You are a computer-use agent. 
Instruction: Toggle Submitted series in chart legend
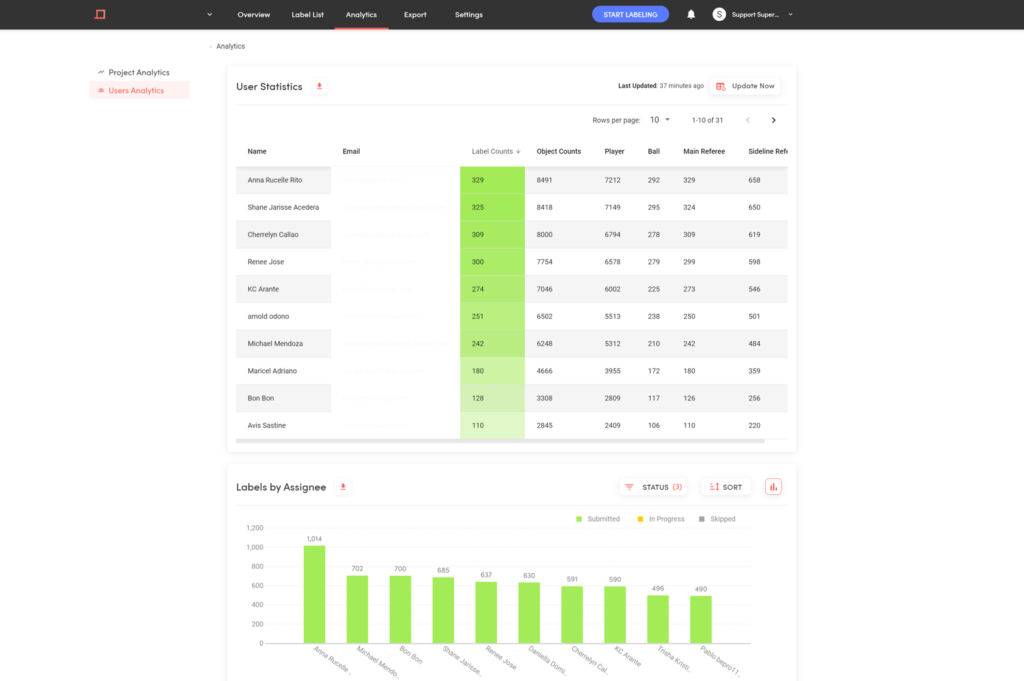click(598, 519)
